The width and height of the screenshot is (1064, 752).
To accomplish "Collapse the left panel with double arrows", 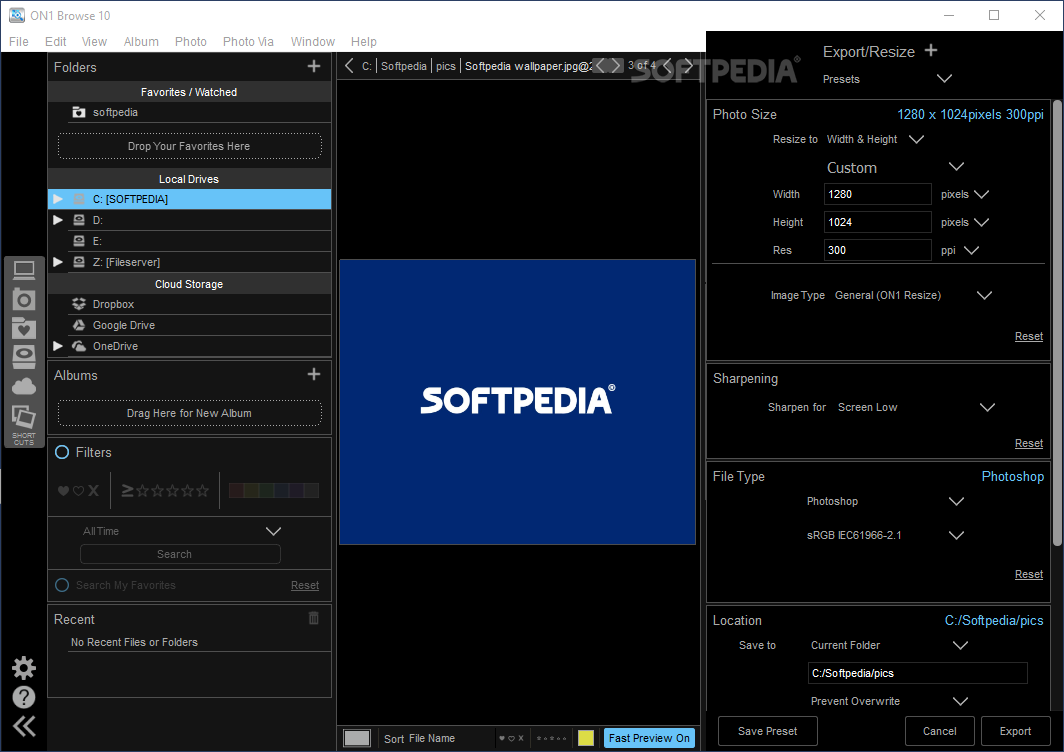I will pos(24,726).
